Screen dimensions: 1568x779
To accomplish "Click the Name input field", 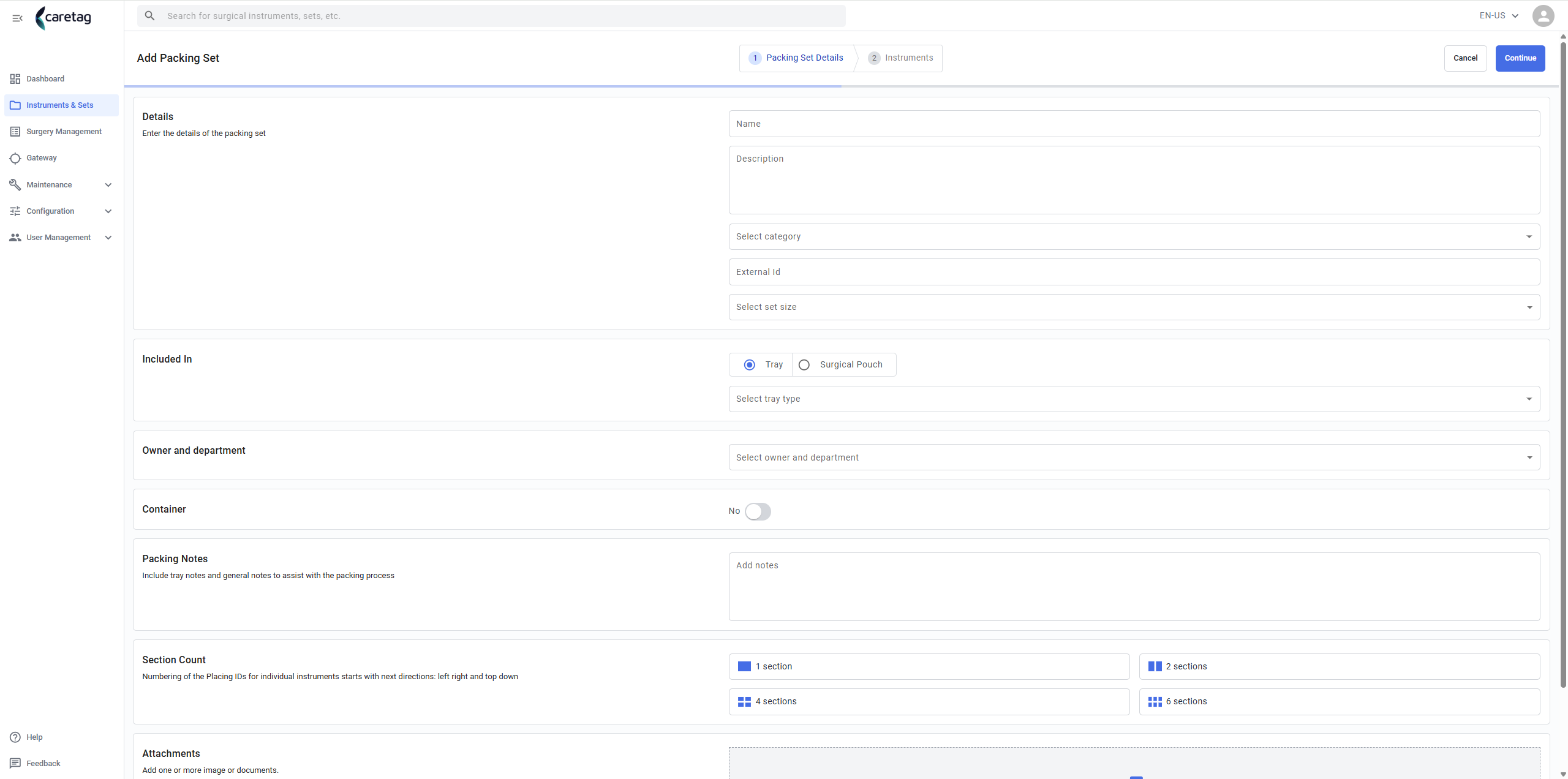I will [x=1134, y=124].
